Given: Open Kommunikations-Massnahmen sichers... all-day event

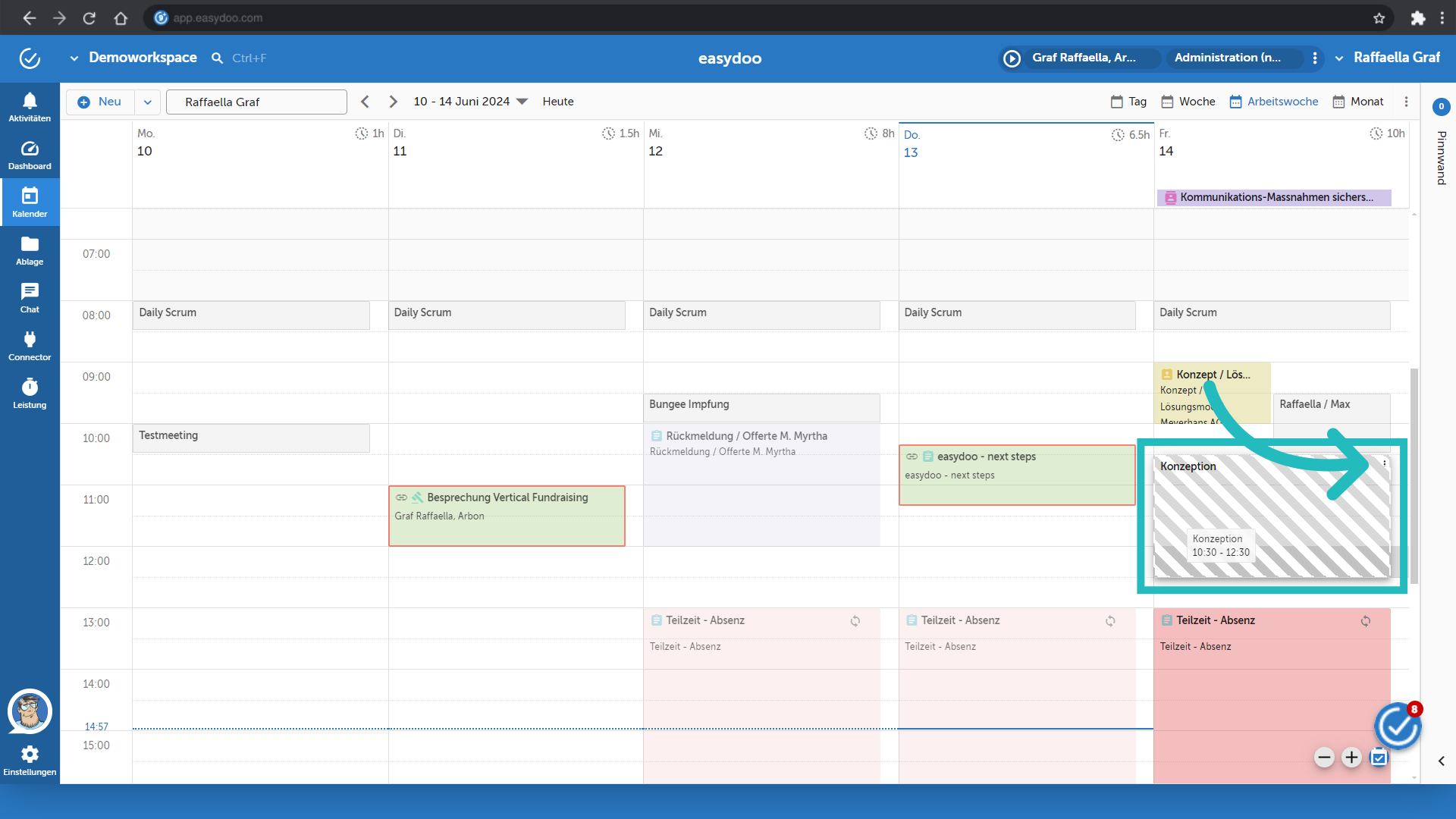Looking at the screenshot, I should pos(1274,197).
